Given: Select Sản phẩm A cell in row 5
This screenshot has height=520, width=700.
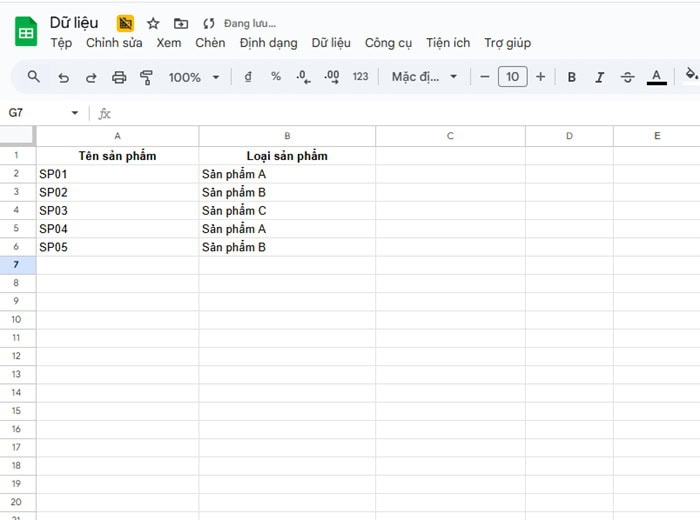Looking at the screenshot, I should click(x=287, y=229).
